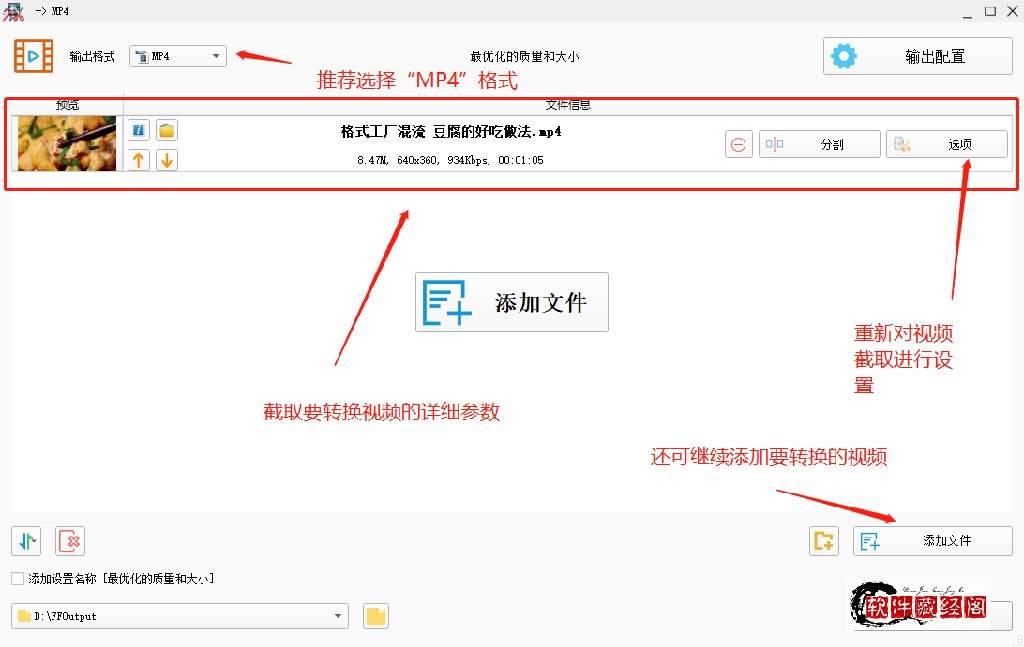Screen dimensions: 1024x647
Task: Open the video file info icon
Action: click(137, 130)
